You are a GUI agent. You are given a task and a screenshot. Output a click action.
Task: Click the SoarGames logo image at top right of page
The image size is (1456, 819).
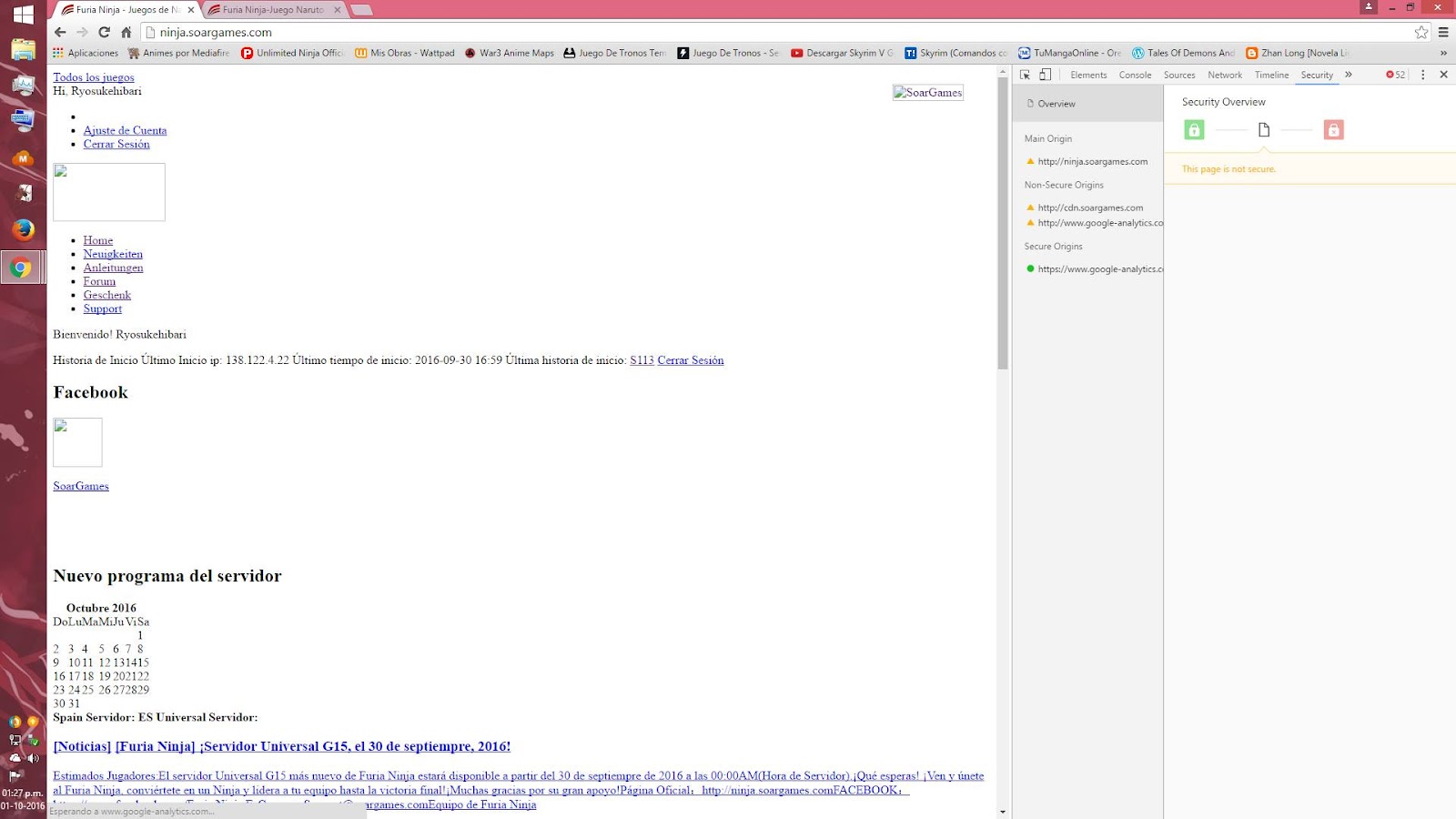click(x=928, y=92)
